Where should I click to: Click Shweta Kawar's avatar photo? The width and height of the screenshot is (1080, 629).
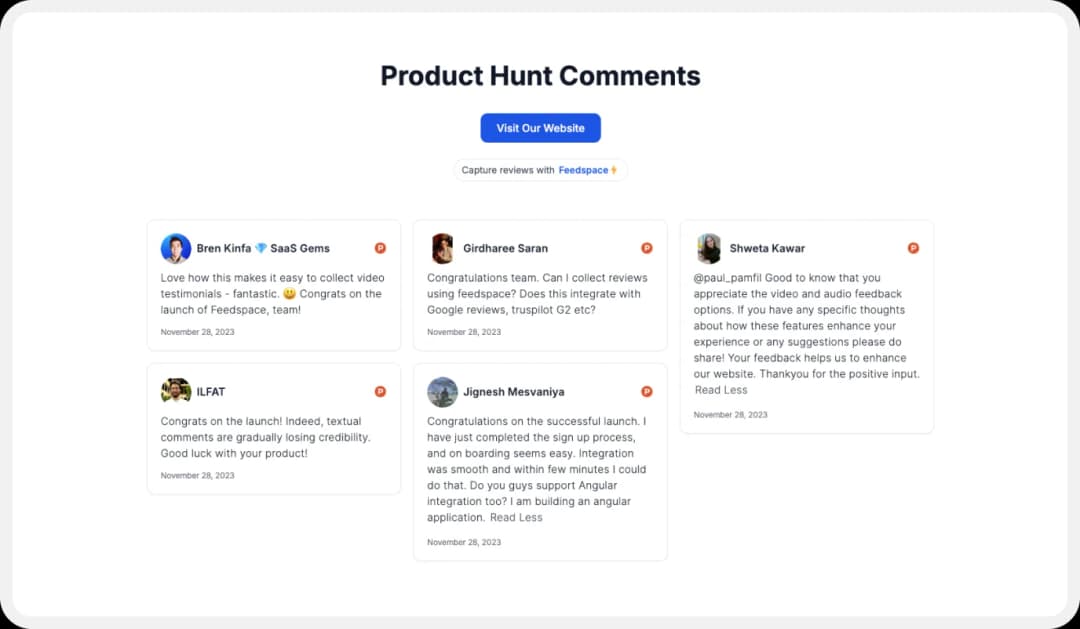pos(709,247)
